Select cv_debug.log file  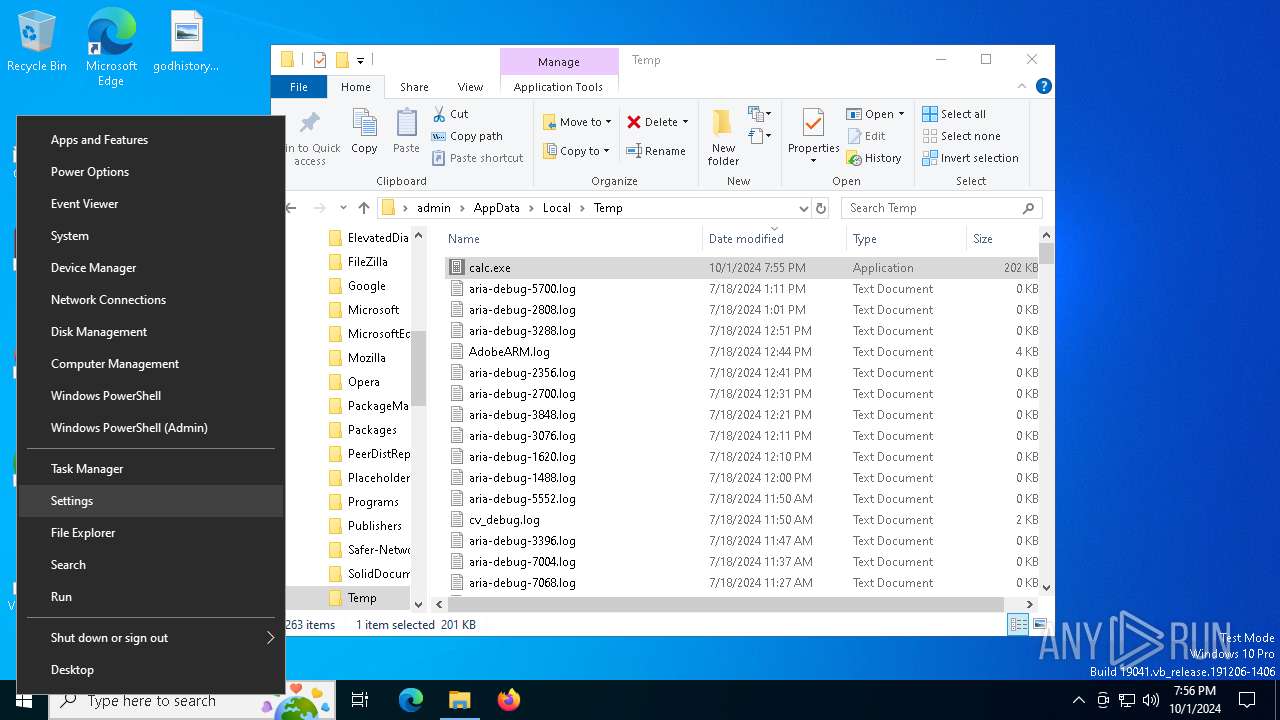tap(740, 520)
